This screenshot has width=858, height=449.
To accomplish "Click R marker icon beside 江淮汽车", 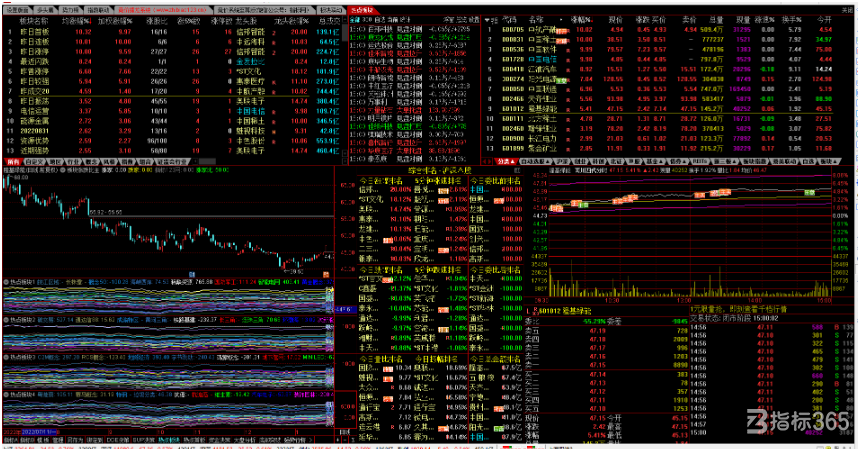I will point(568,70).
